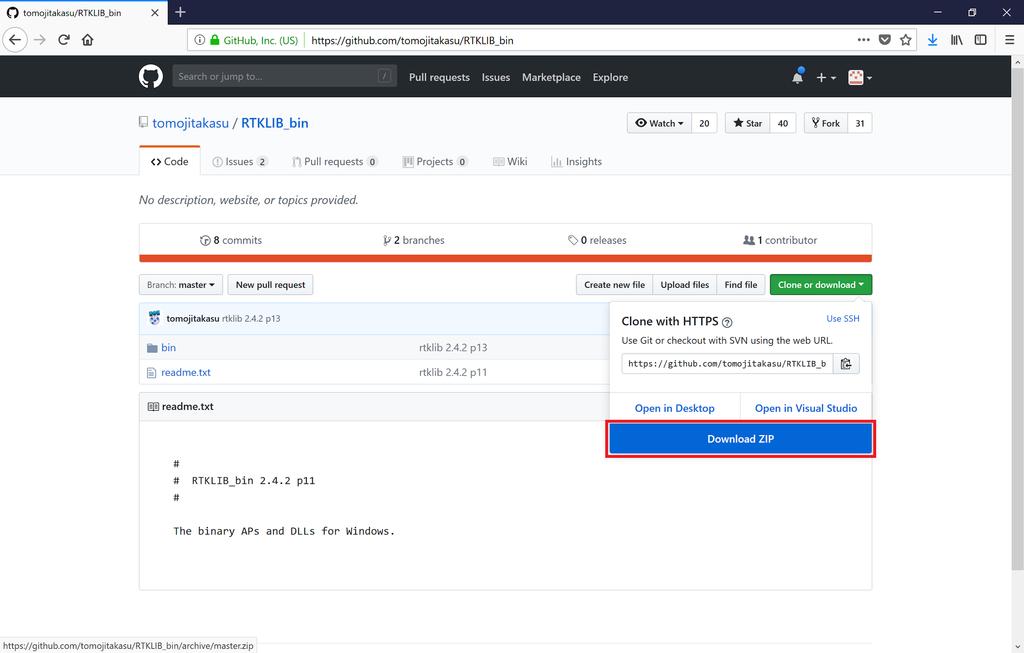Click the New pull request button
This screenshot has height=653, width=1024.
(270, 285)
